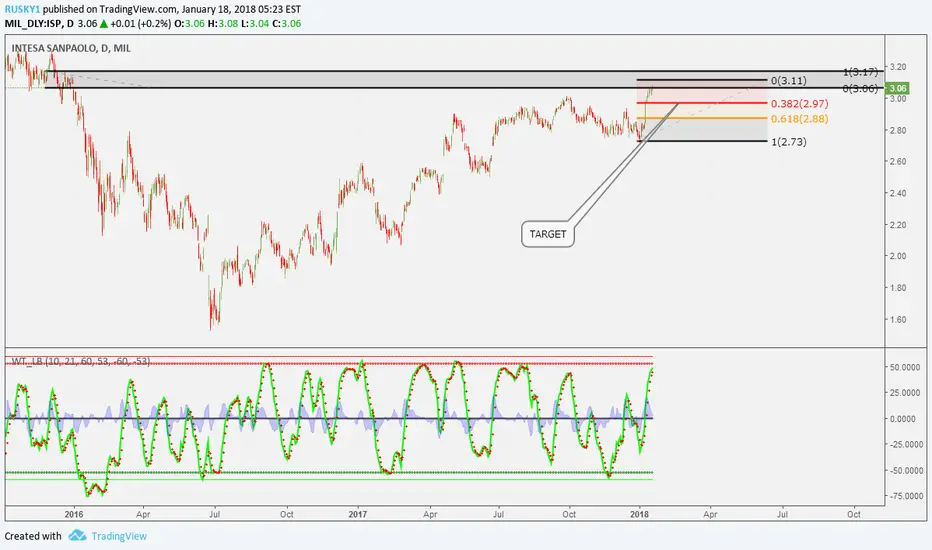Image resolution: width=932 pixels, height=550 pixels.
Task: Click the INTESA SANPAOLO, D, MIL chart title
Action: click(71, 48)
